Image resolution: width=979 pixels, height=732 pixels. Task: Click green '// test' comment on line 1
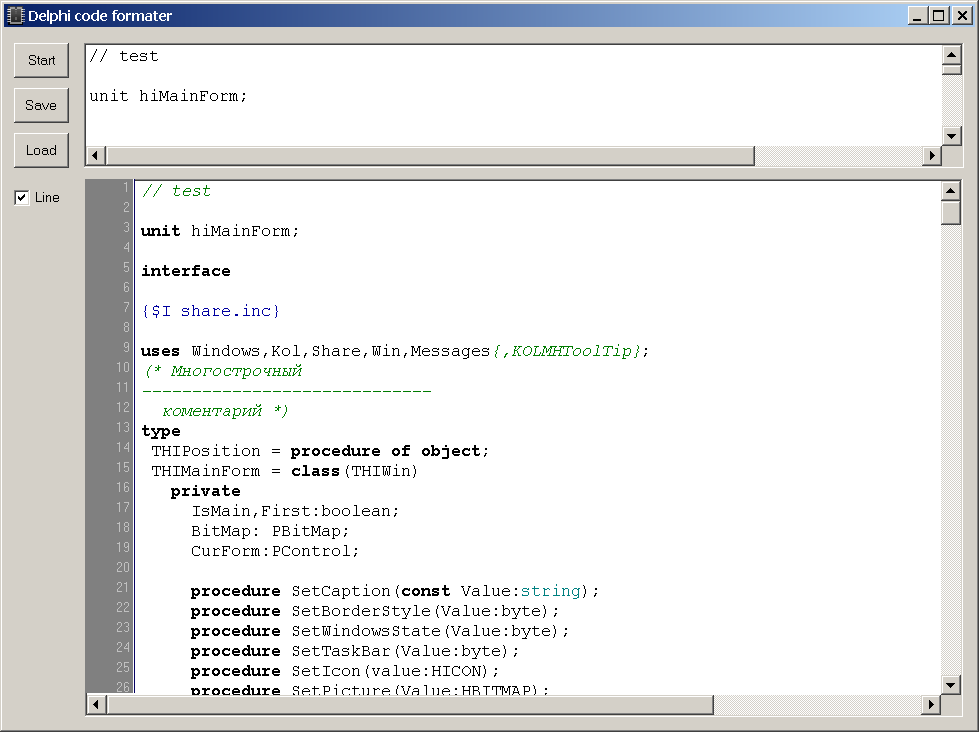pyautogui.click(x=176, y=191)
